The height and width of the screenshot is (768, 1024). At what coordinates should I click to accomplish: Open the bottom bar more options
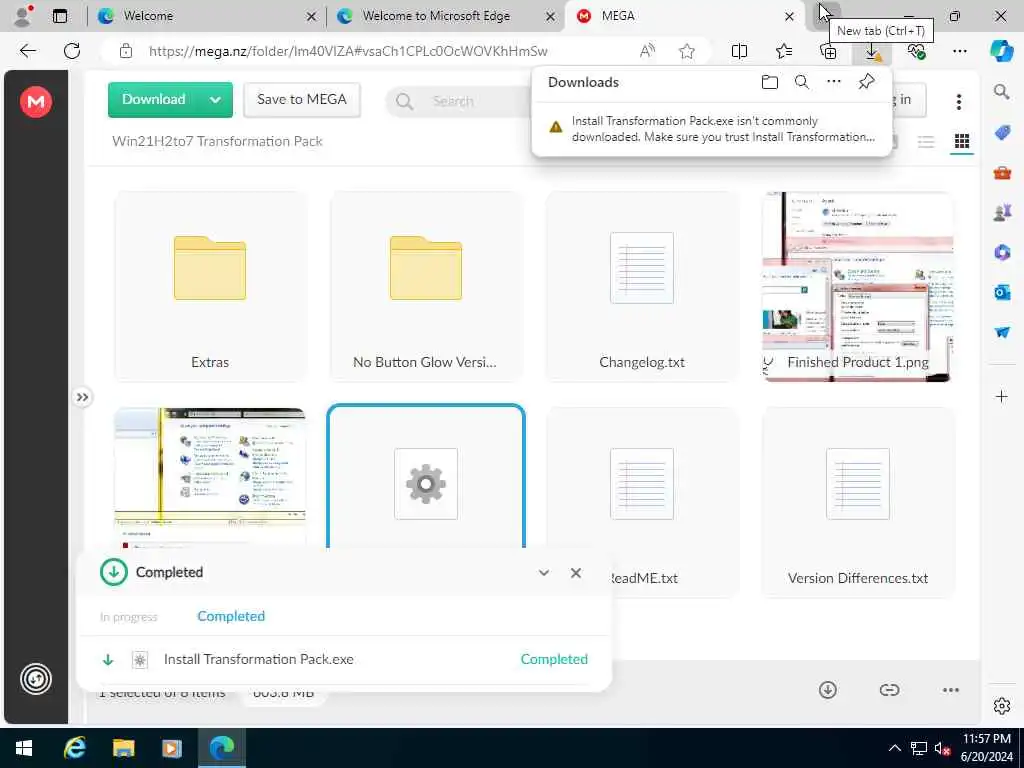pos(951,690)
